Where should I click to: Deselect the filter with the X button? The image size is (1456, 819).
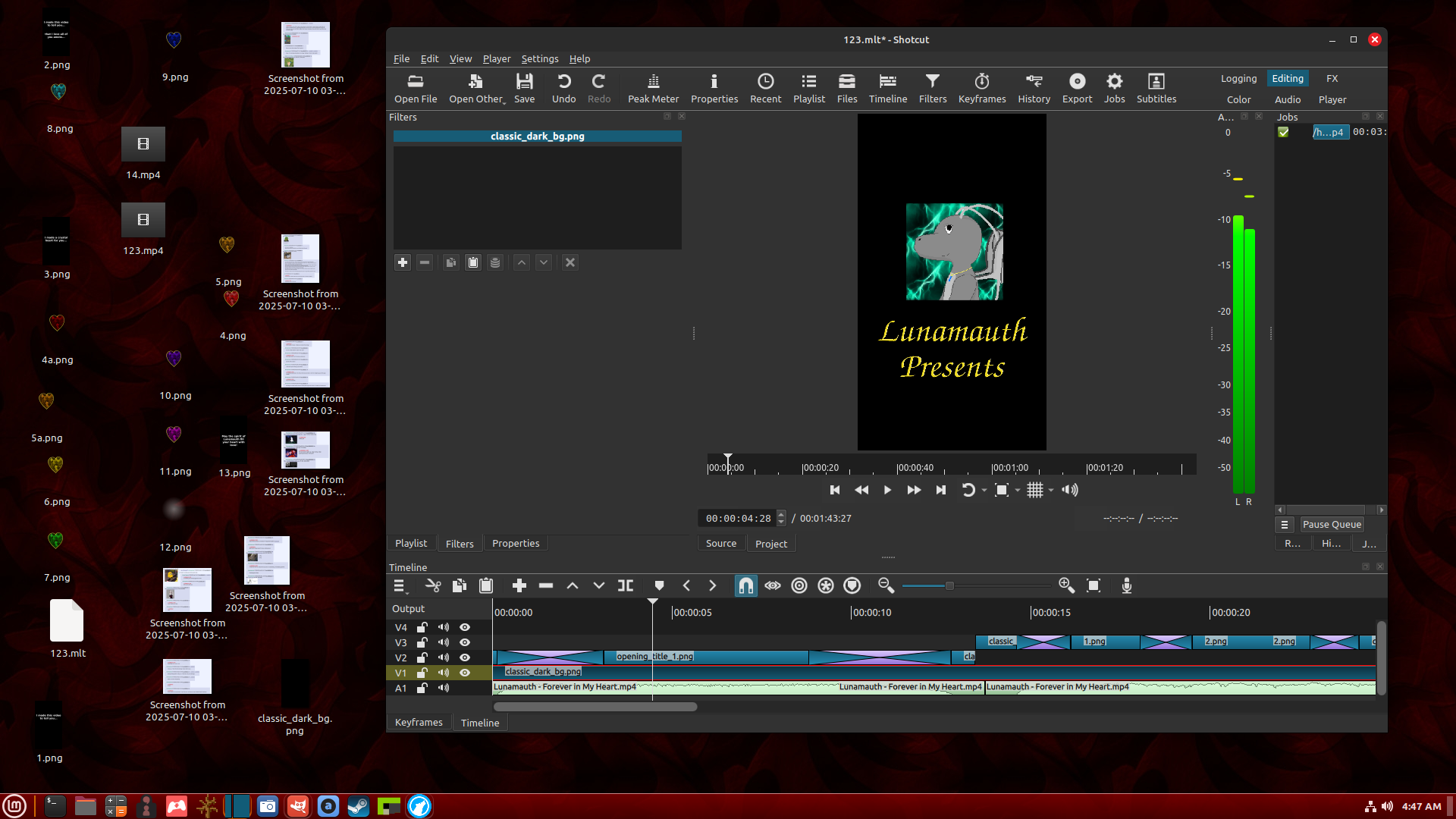pos(570,262)
